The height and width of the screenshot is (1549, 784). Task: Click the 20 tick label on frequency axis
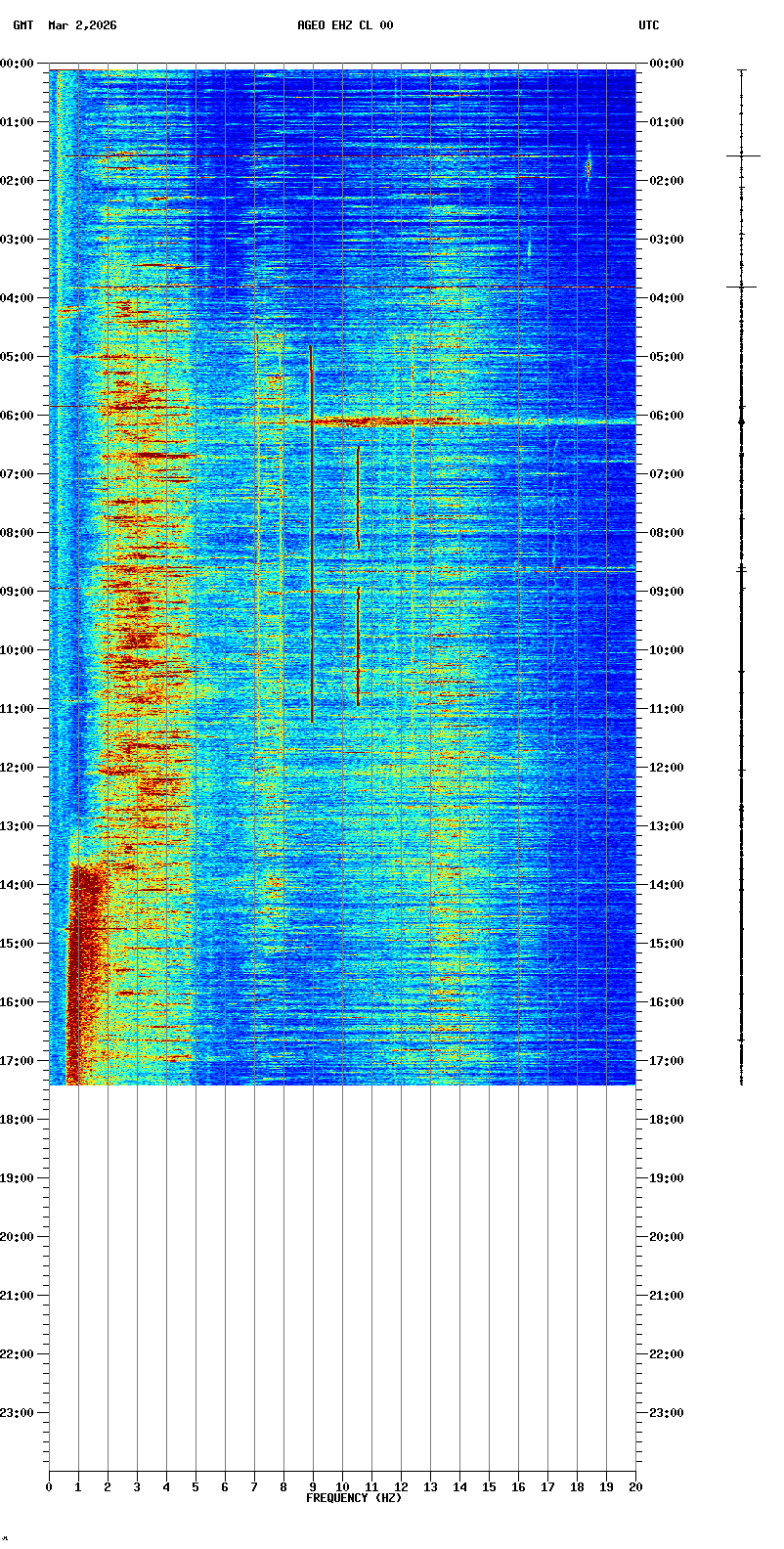click(x=635, y=1487)
